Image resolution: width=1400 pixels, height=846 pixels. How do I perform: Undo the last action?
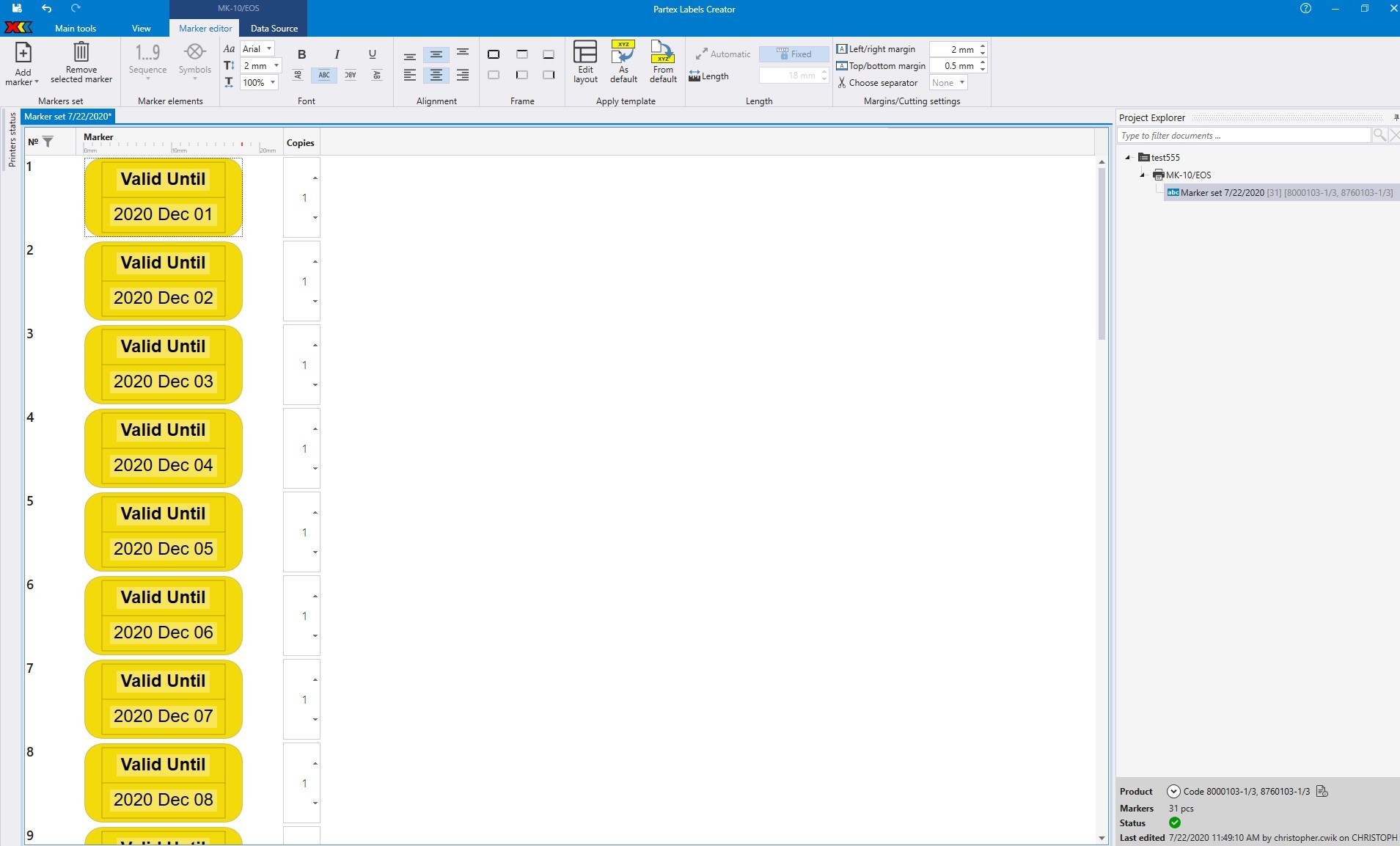point(46,8)
